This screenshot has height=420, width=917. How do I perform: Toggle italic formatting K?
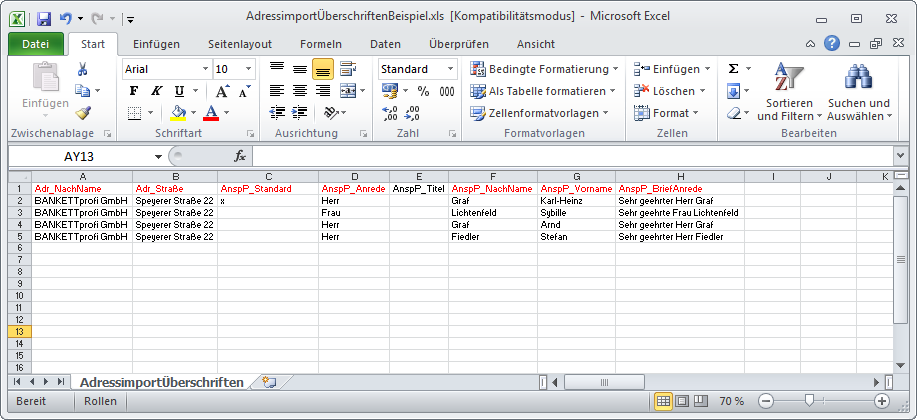(156, 91)
